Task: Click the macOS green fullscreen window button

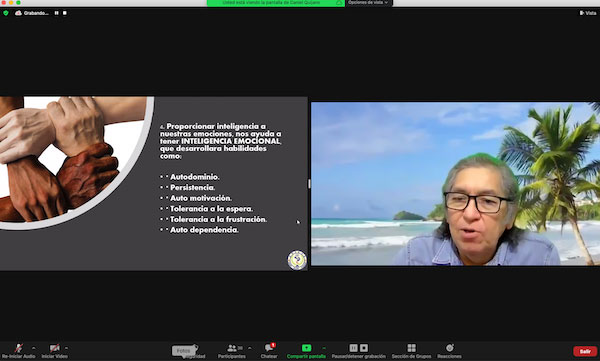Action: pyautogui.click(x=18, y=2)
